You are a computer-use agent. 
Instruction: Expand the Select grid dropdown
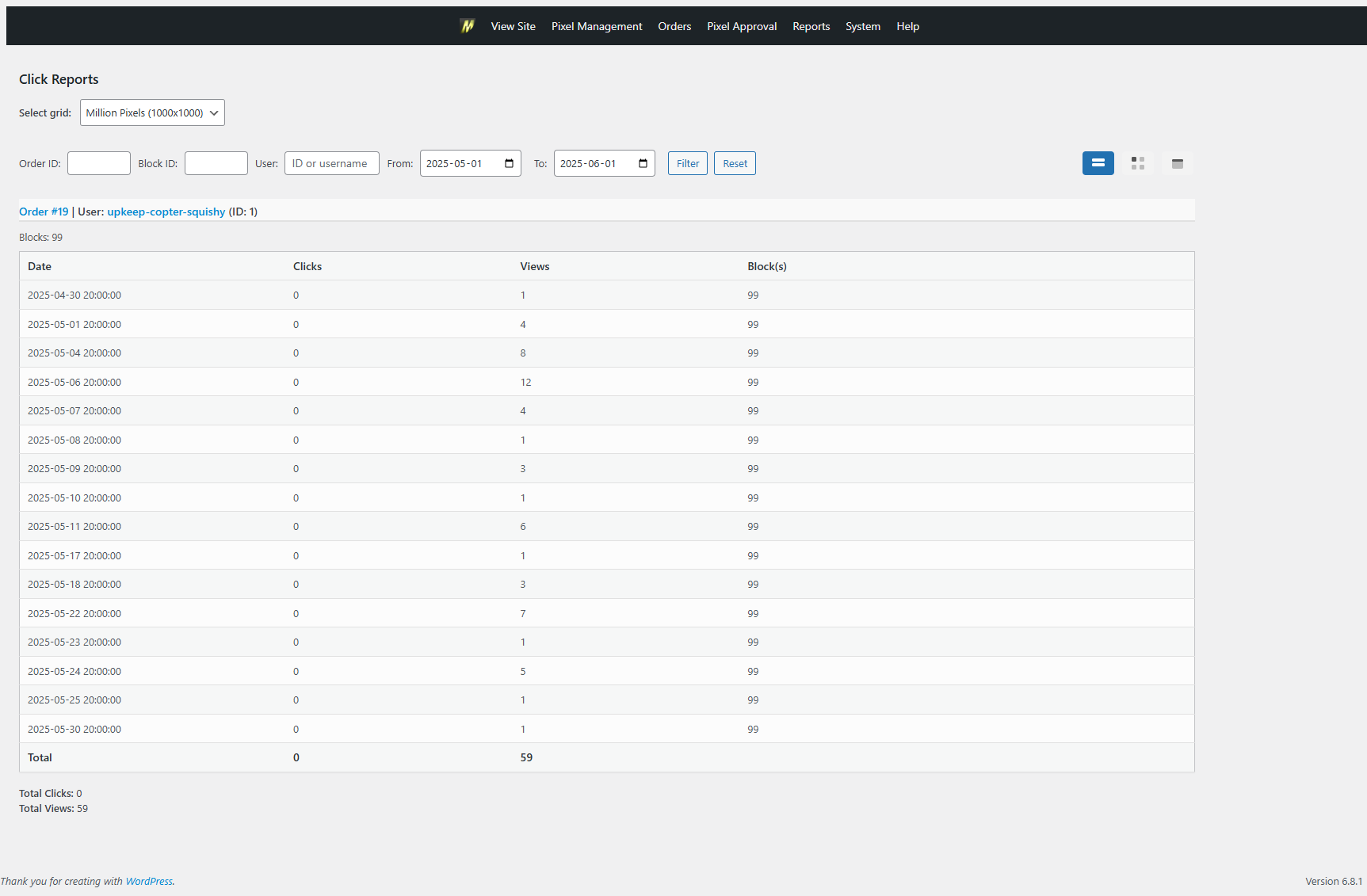click(152, 112)
